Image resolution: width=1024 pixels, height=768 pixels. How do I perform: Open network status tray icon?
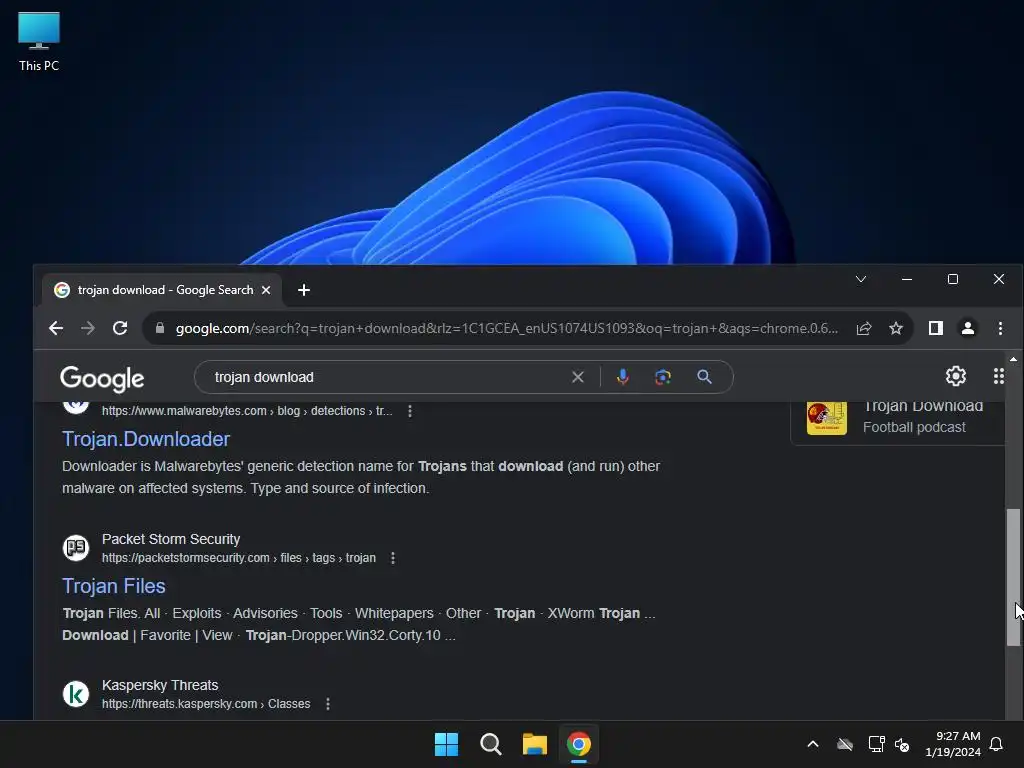tap(876, 744)
